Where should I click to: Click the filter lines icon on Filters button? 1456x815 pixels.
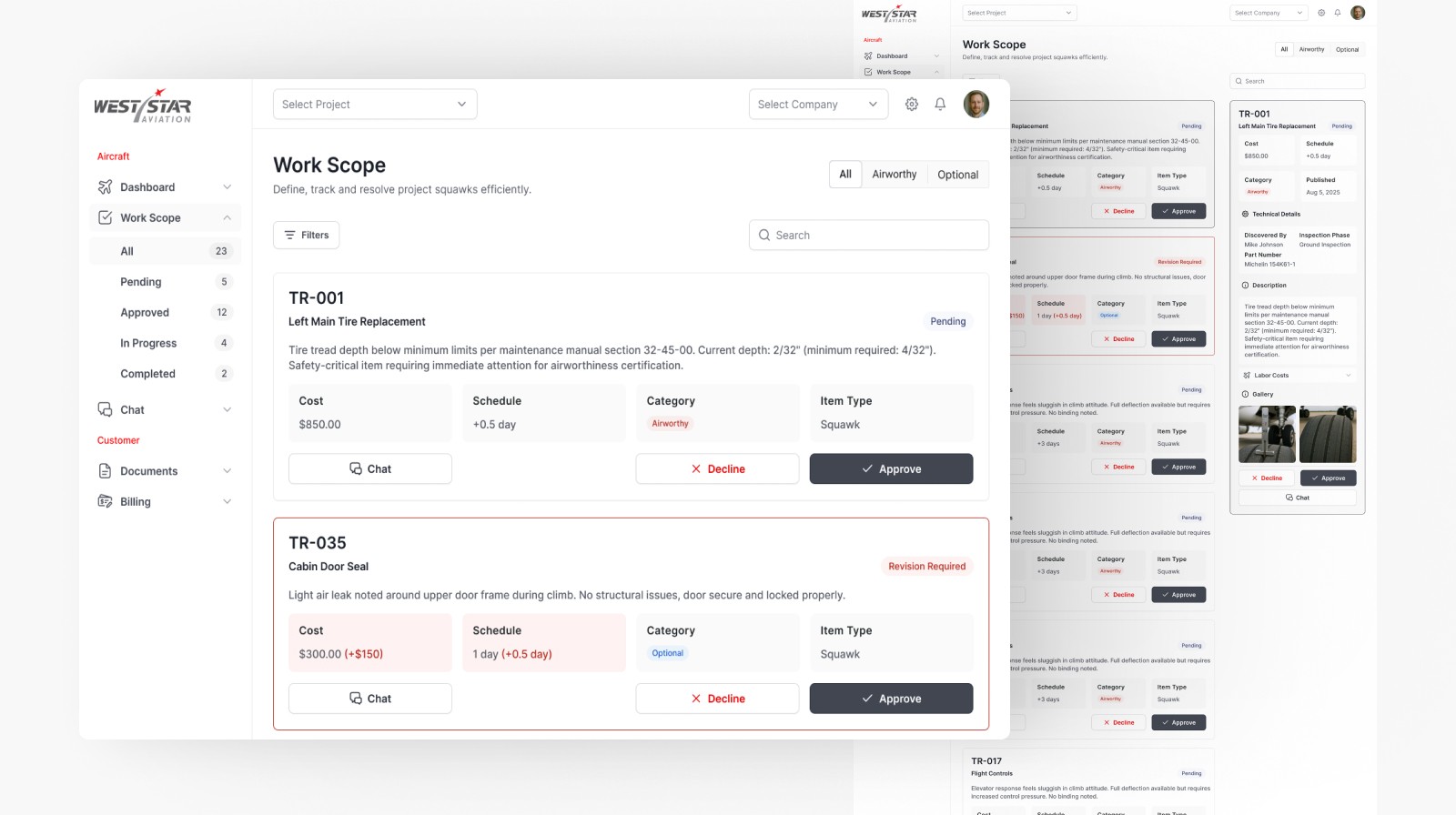coord(289,235)
